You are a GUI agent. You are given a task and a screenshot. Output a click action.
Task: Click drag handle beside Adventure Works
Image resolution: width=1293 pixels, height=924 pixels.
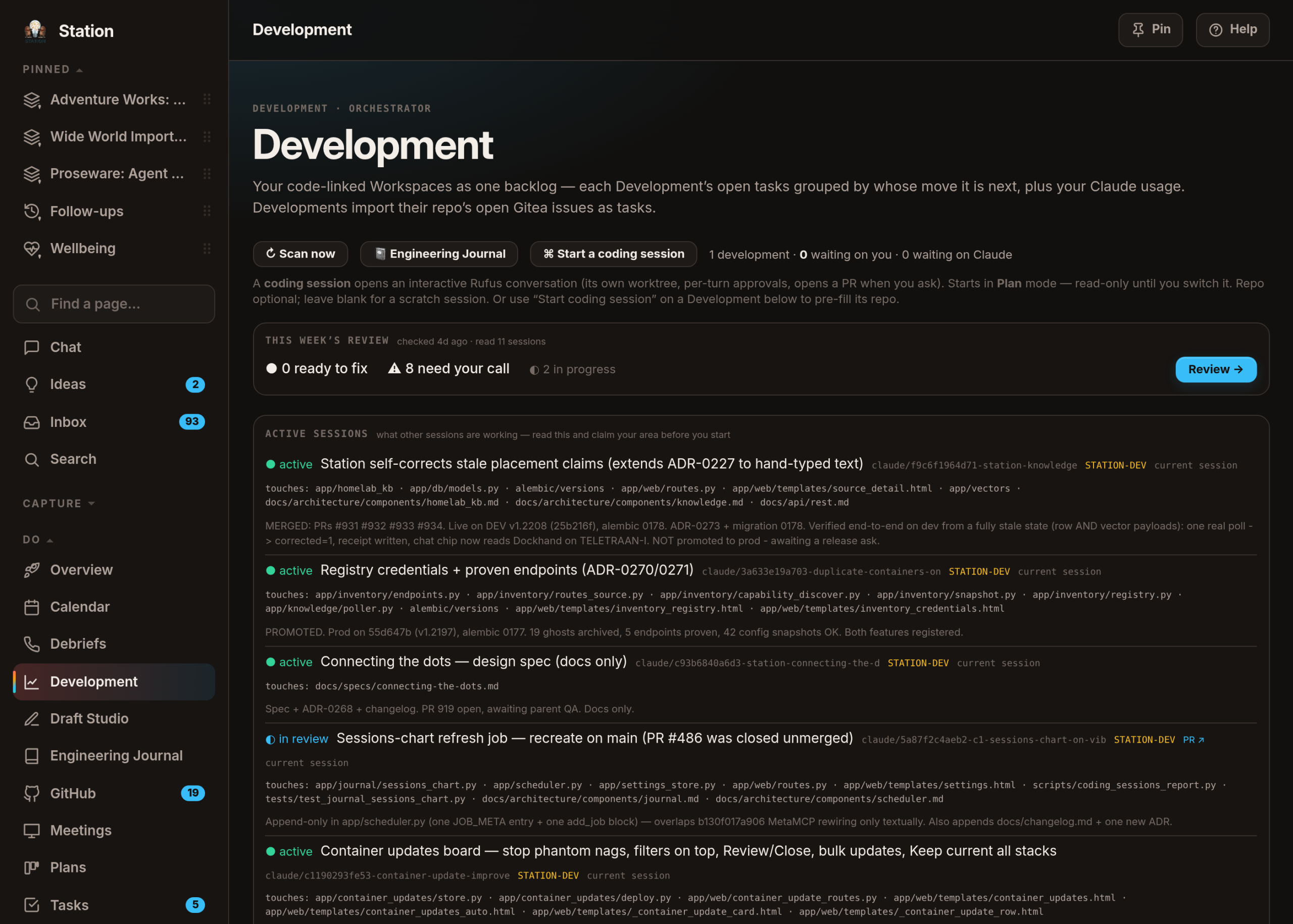207,100
